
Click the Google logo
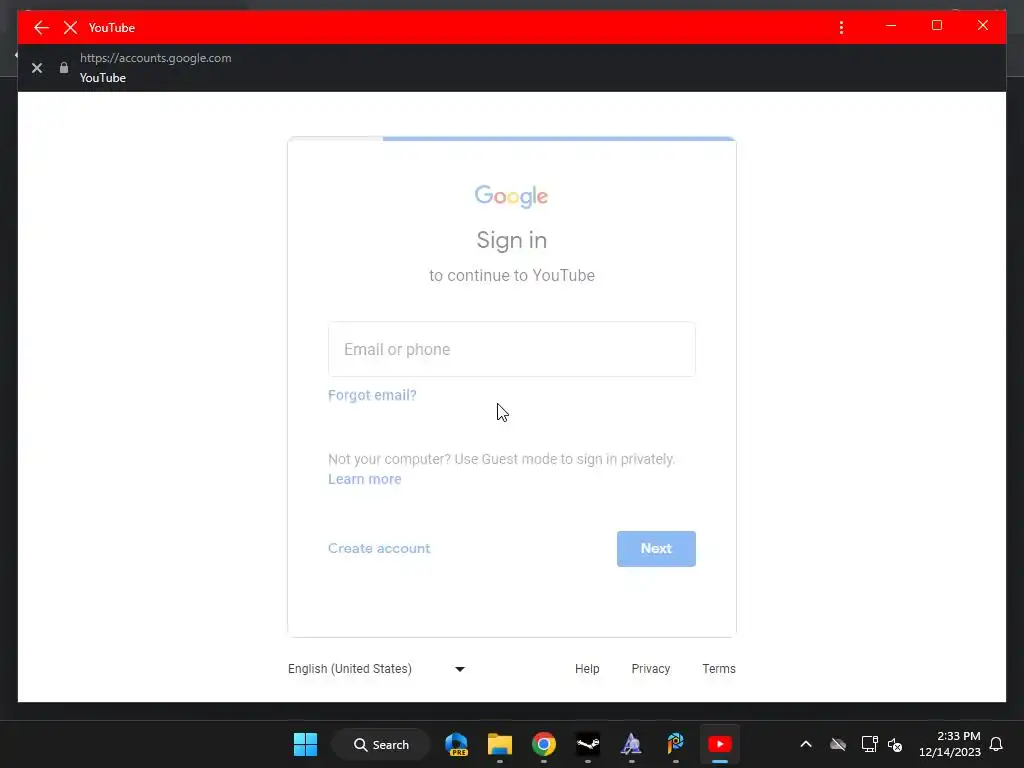511,196
